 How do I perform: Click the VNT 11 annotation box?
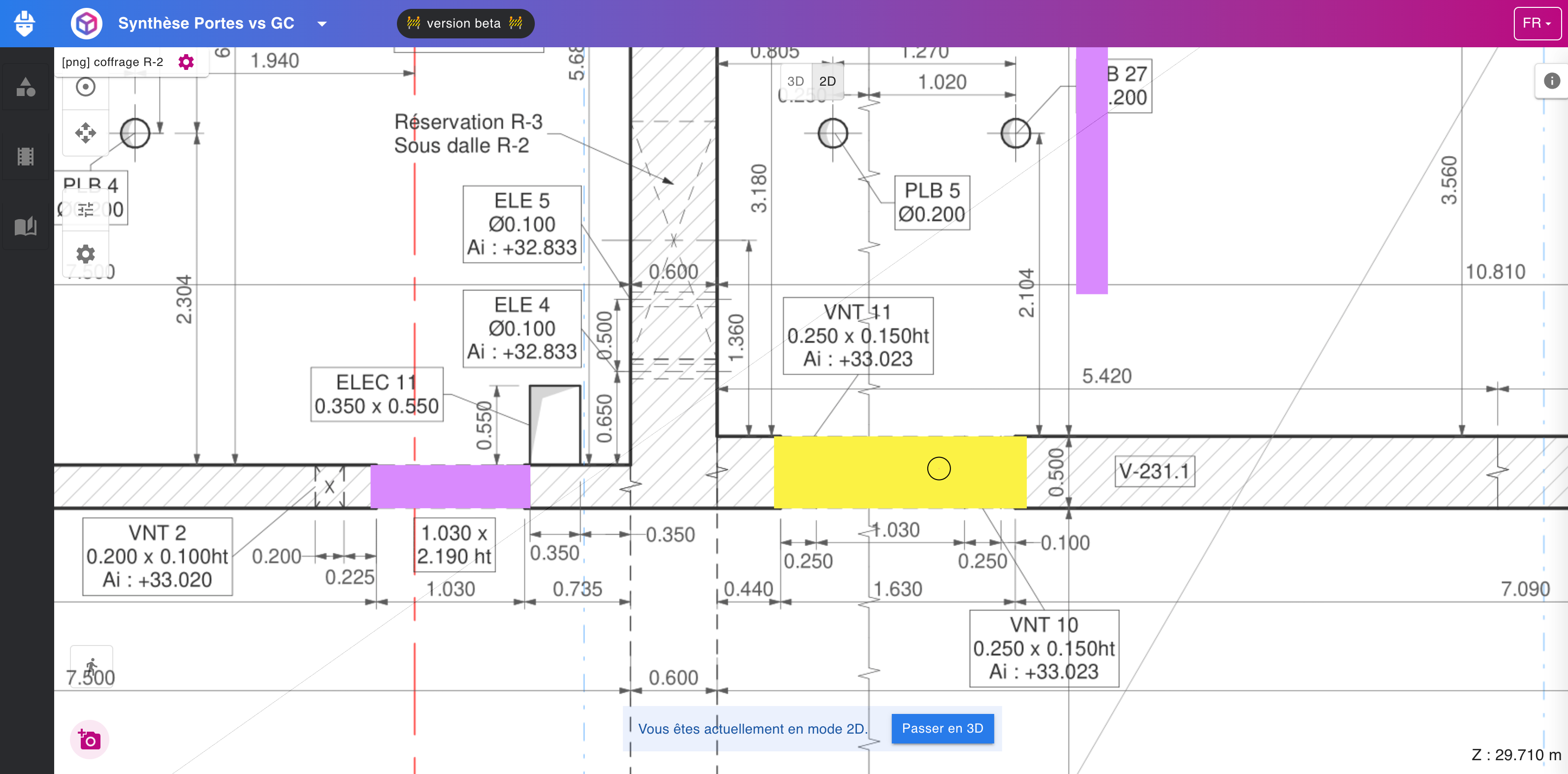point(858,335)
